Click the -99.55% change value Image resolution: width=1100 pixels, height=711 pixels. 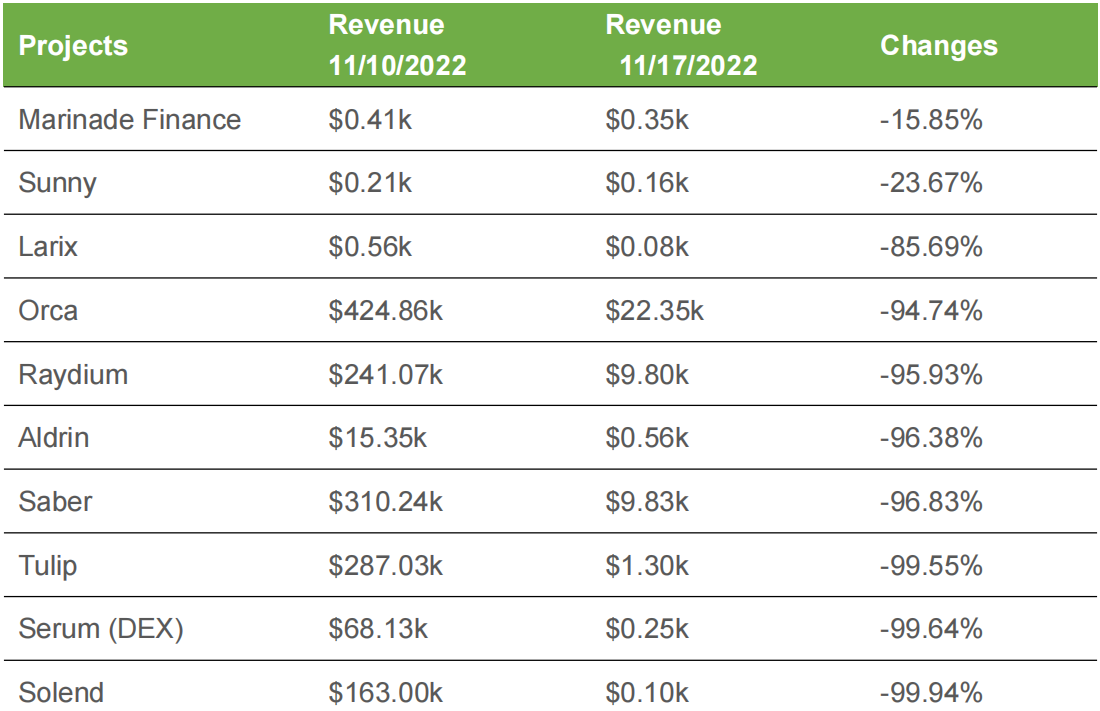[x=931, y=565]
